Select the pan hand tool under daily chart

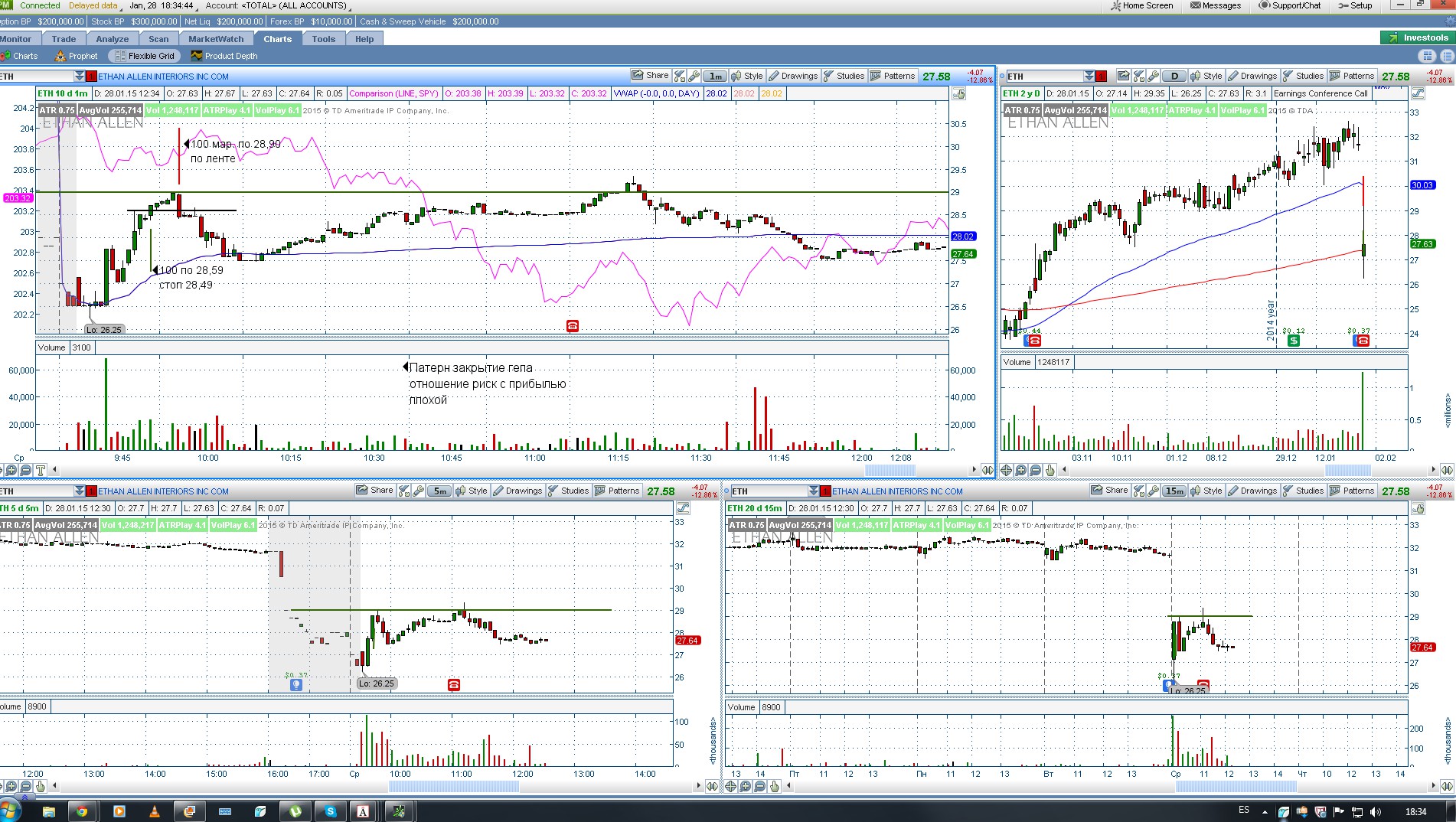(x=1050, y=470)
